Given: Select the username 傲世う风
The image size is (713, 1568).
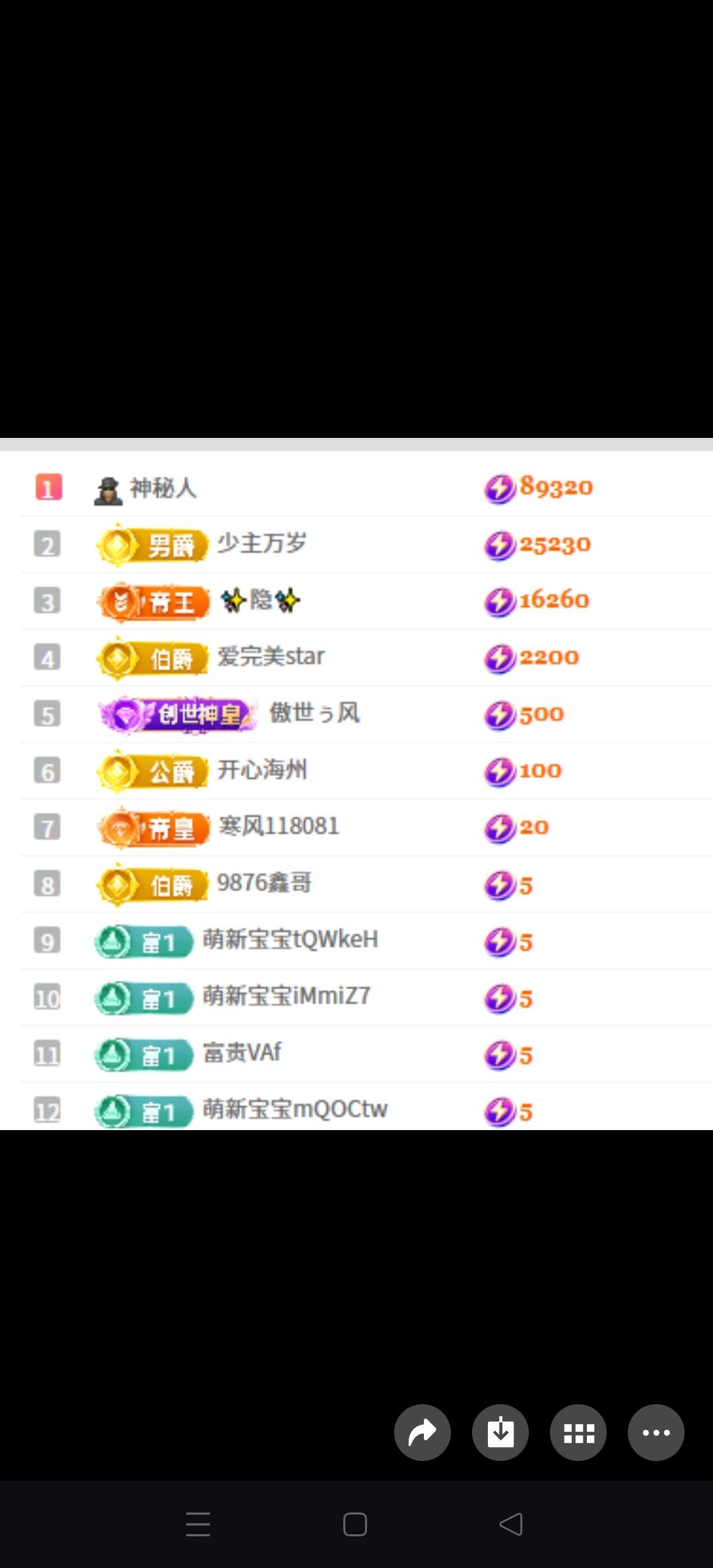Looking at the screenshot, I should (314, 713).
